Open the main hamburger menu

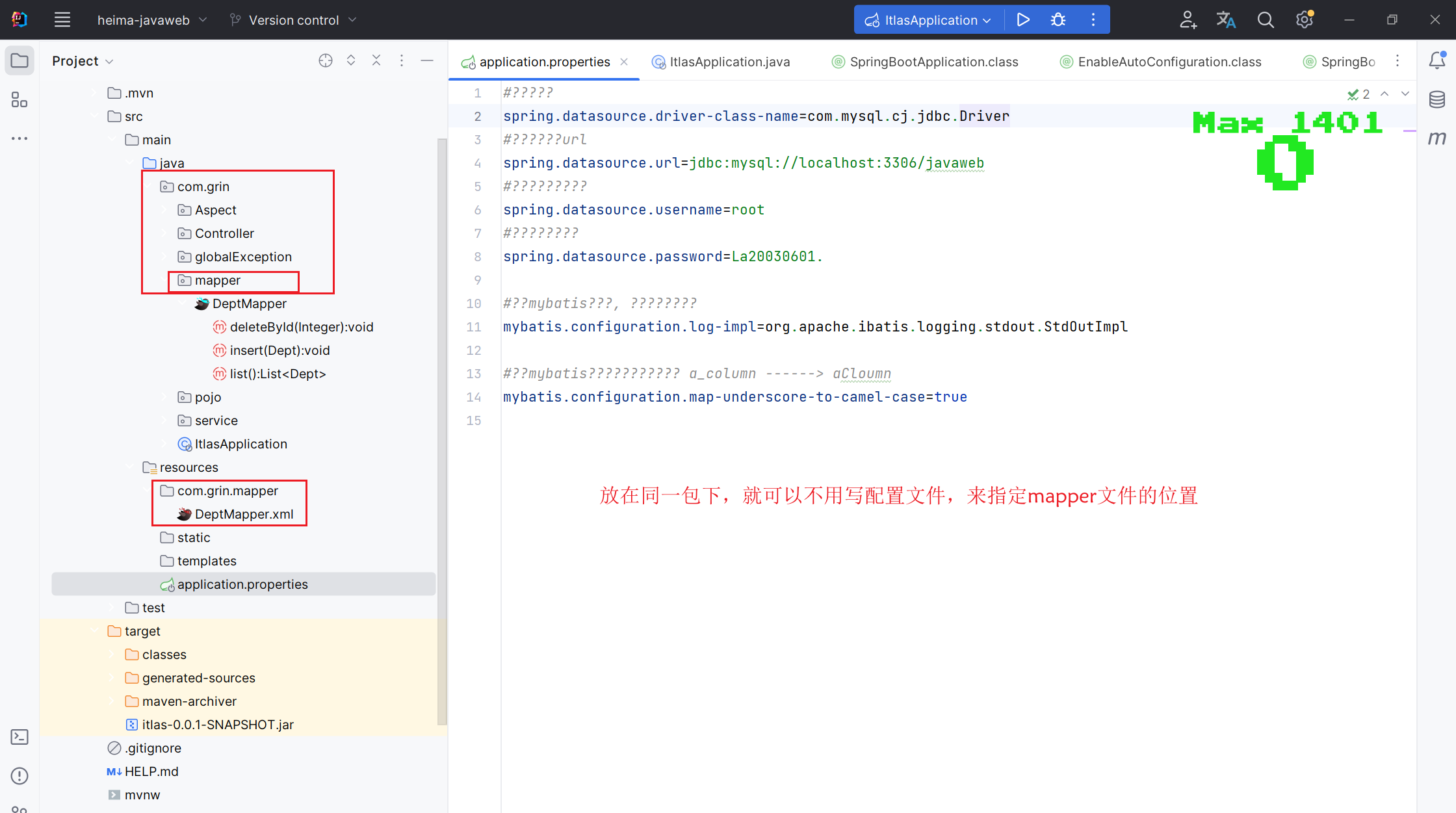[x=62, y=19]
